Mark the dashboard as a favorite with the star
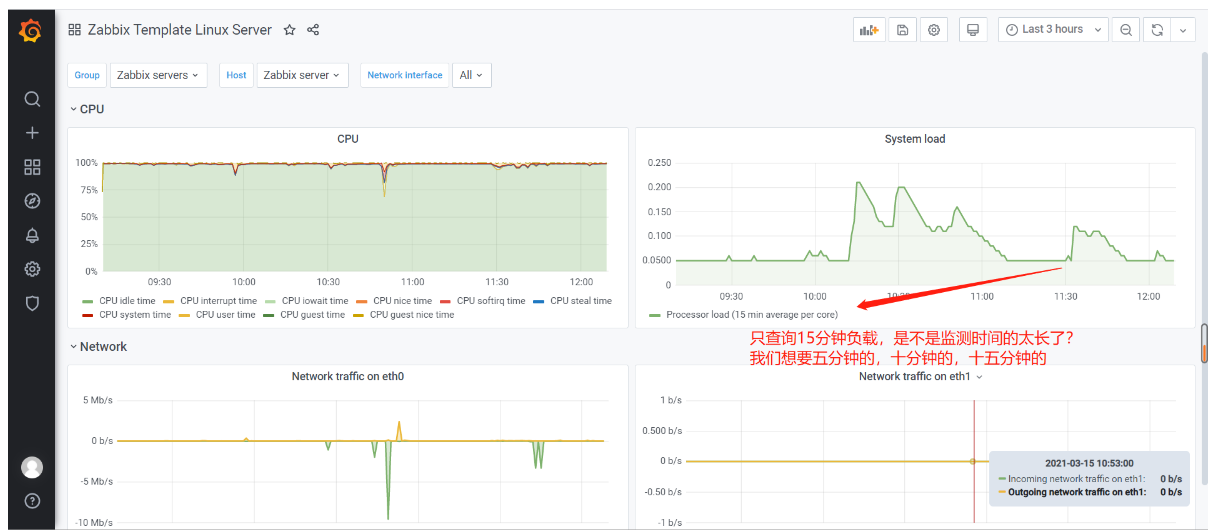 (290, 30)
